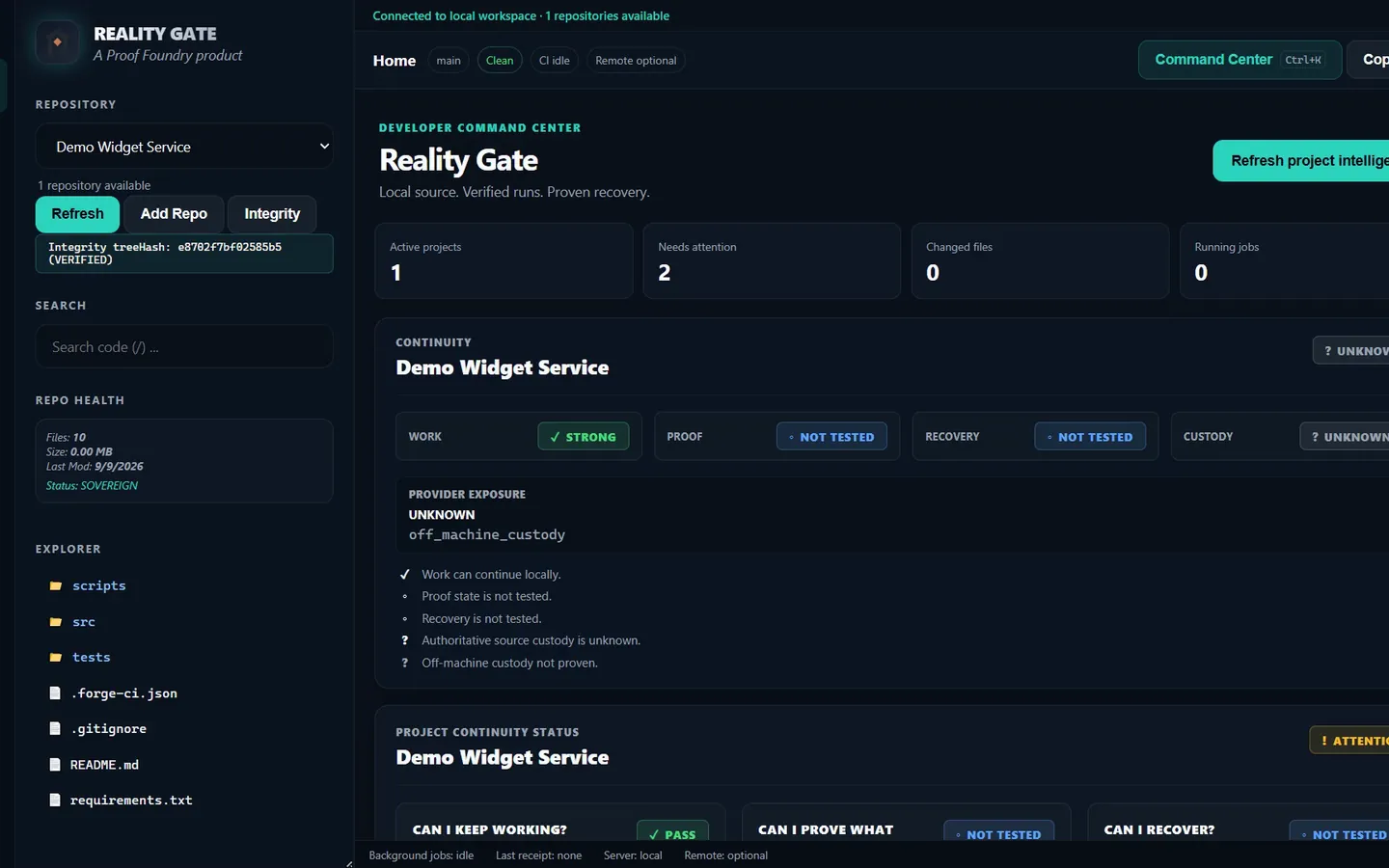Click 'Off-machine custody not proven.' line
Image resolution: width=1389 pixels, height=868 pixels.
[509, 664]
